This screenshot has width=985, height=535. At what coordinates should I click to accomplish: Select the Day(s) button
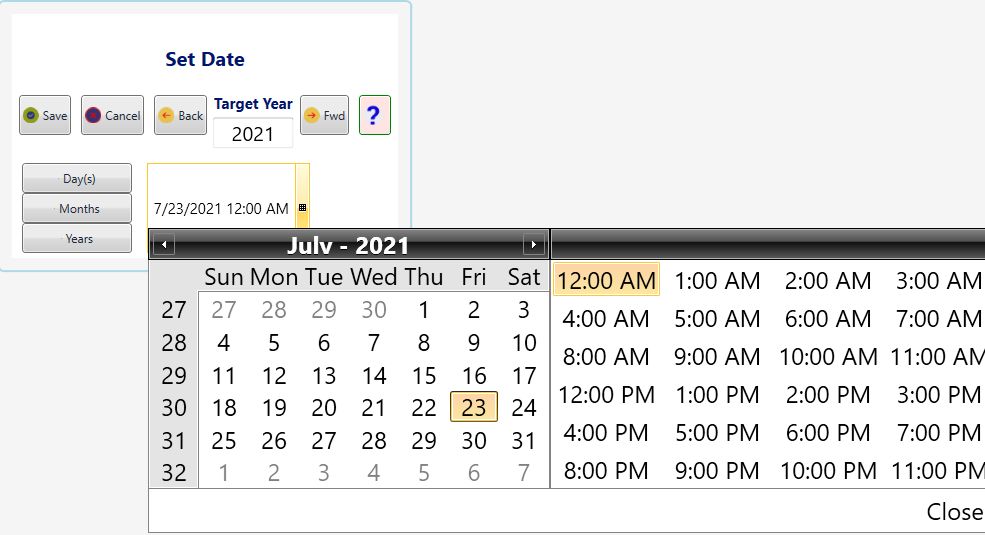pos(77,178)
